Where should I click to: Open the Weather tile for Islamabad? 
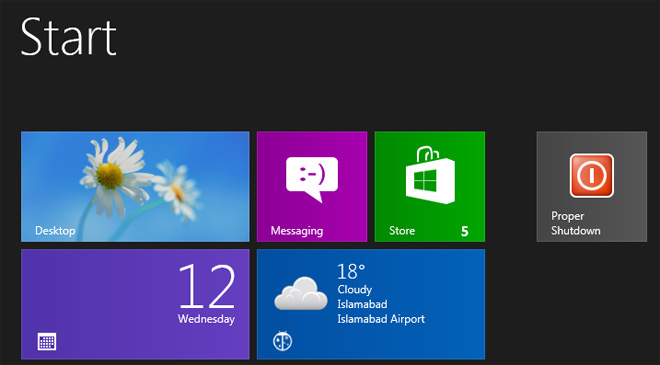371,304
